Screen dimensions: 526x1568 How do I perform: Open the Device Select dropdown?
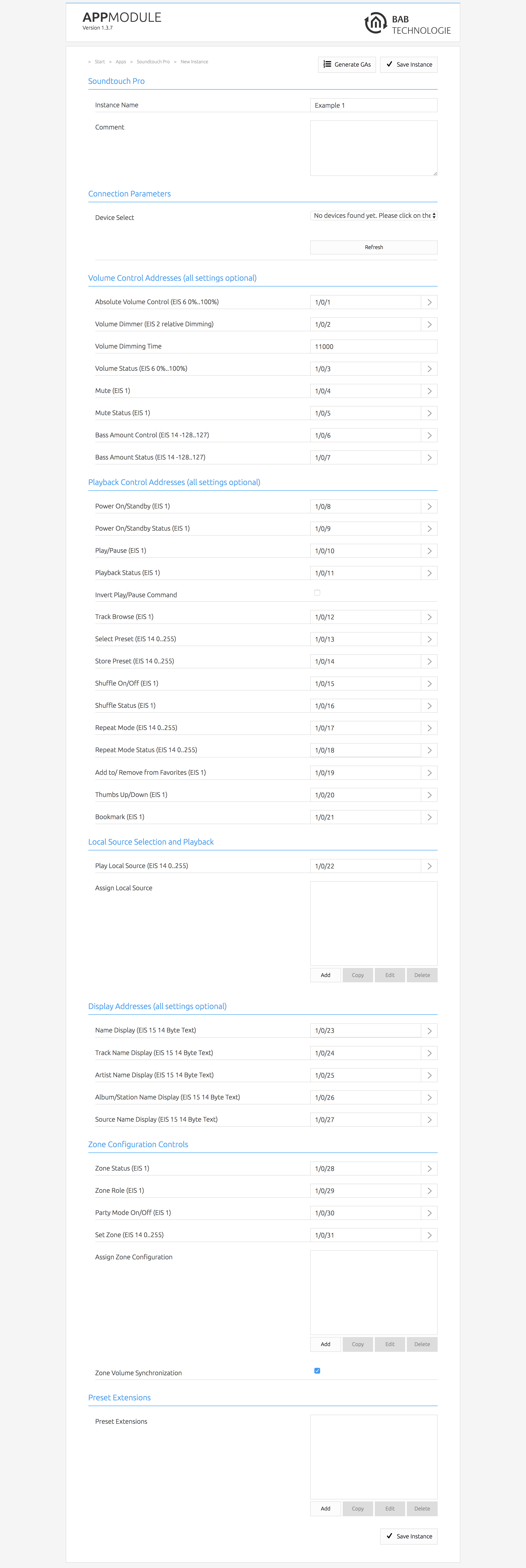pos(374,216)
